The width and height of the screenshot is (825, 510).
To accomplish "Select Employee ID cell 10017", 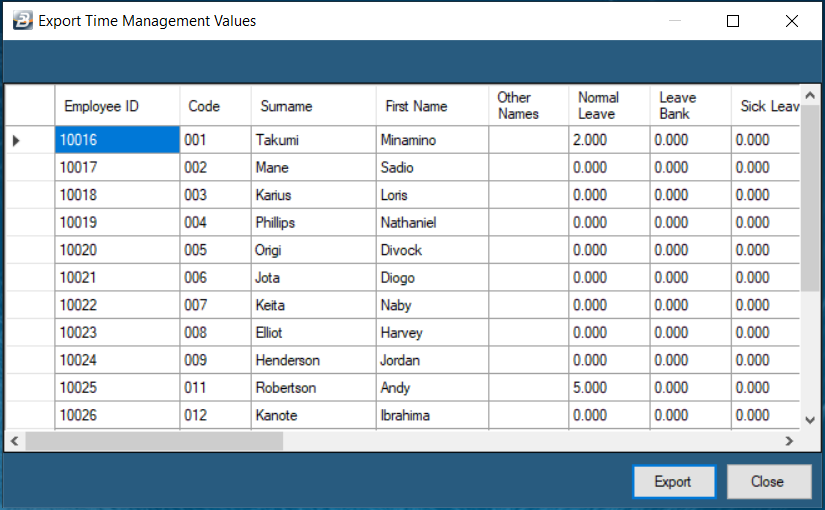I will click(117, 167).
